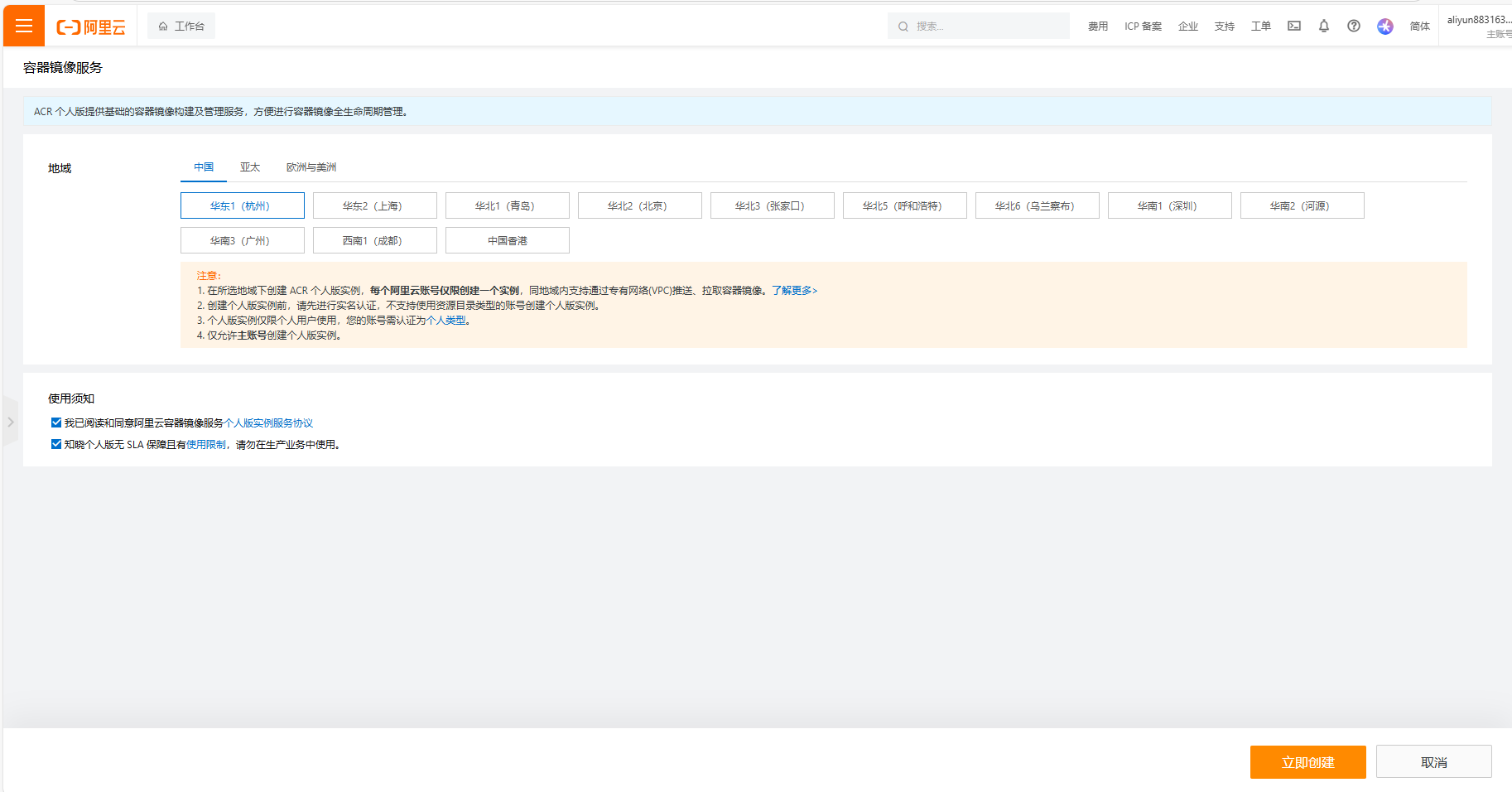Open the 企业 menu

1187,27
